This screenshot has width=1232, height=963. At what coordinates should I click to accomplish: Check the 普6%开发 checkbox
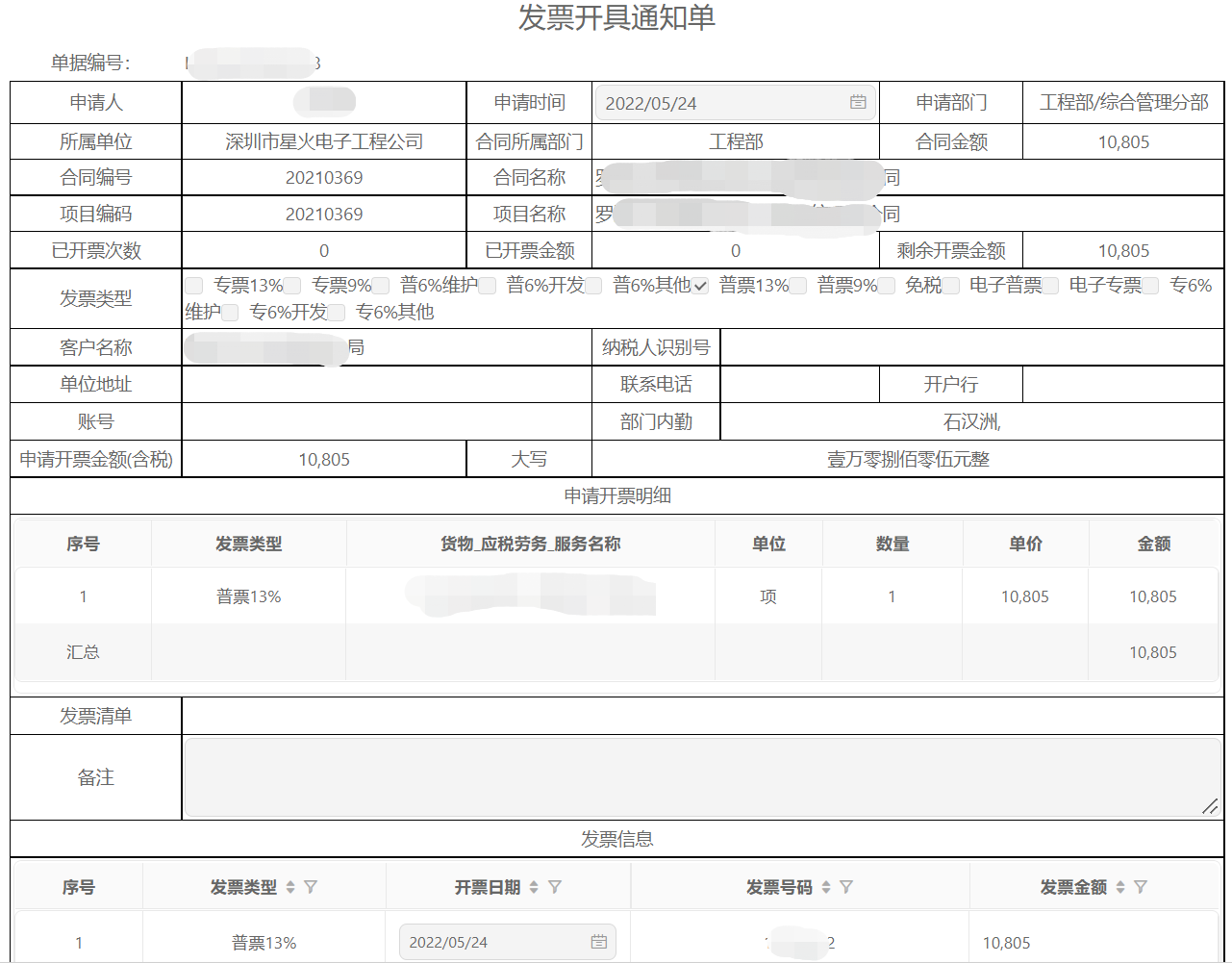click(x=488, y=286)
